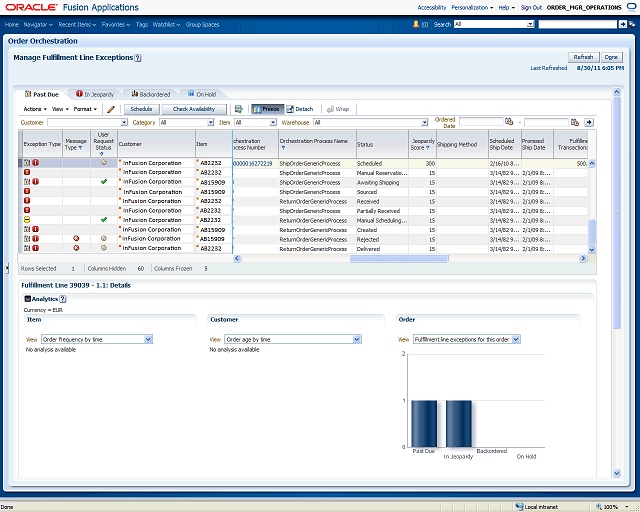Click the Schedule button
Screen dimensions: 640x512
pyautogui.click(x=141, y=109)
